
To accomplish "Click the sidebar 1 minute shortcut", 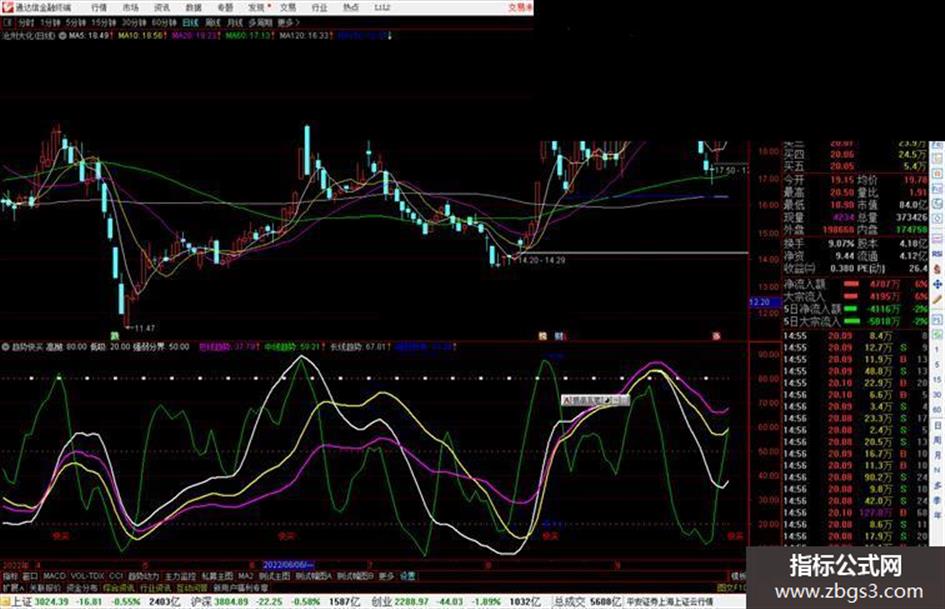I will 937,350.
